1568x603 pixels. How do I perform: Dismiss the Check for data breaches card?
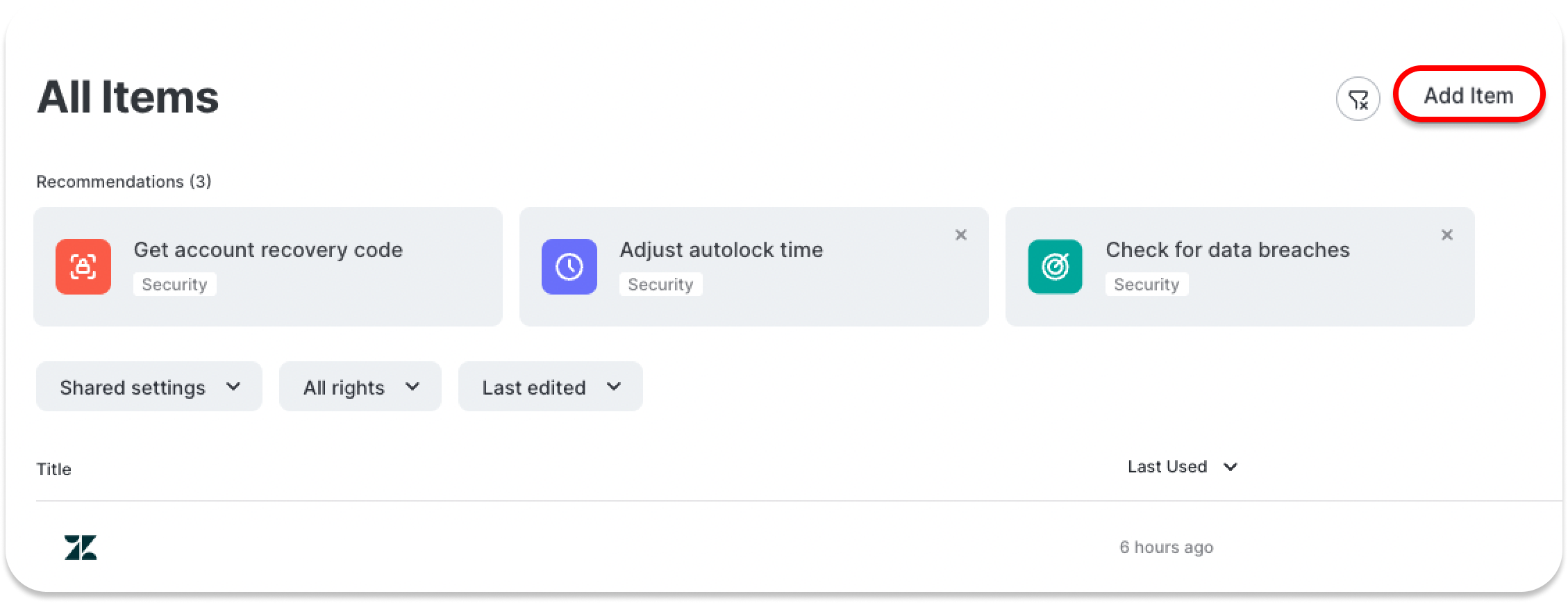point(1447,235)
